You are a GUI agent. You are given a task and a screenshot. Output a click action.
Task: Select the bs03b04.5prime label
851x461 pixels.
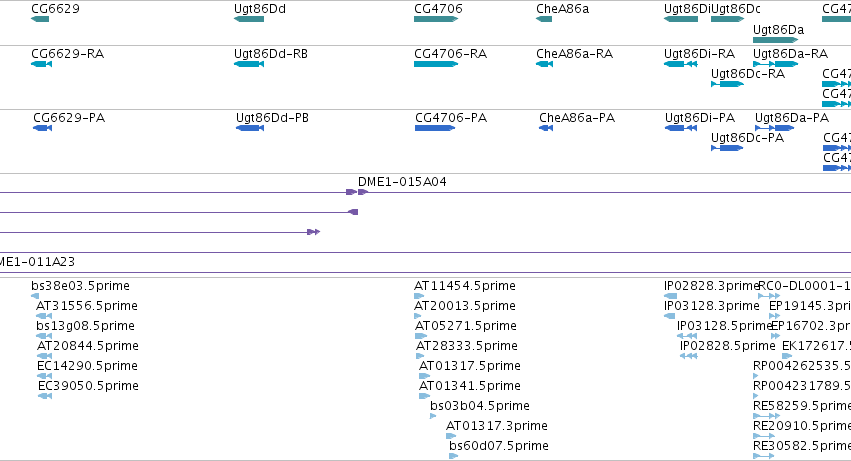coord(480,406)
